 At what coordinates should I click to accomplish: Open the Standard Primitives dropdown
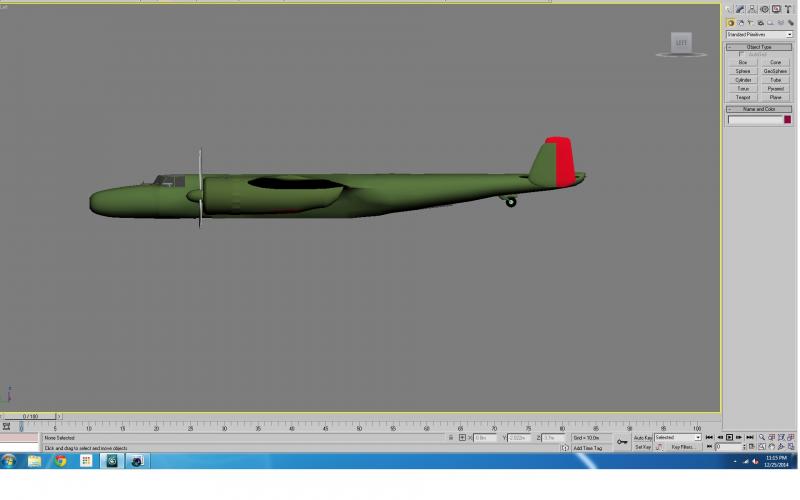tap(759, 35)
